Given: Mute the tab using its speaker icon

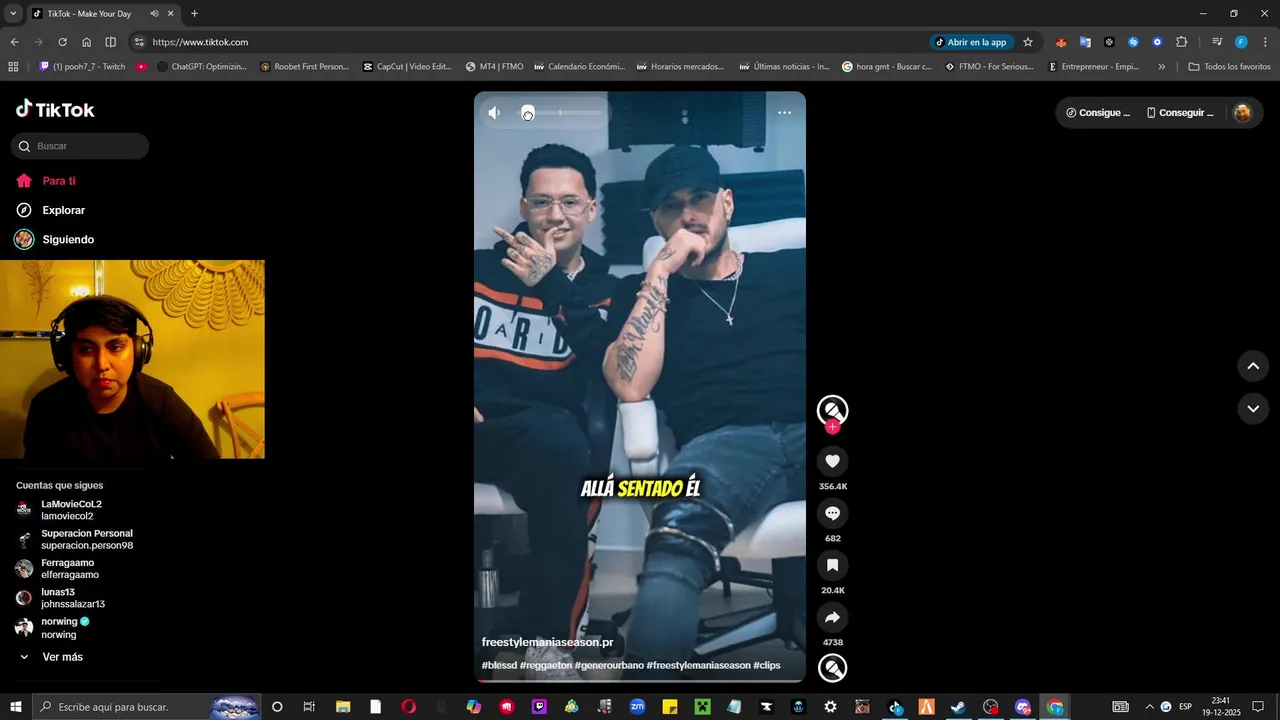Looking at the screenshot, I should pos(154,13).
